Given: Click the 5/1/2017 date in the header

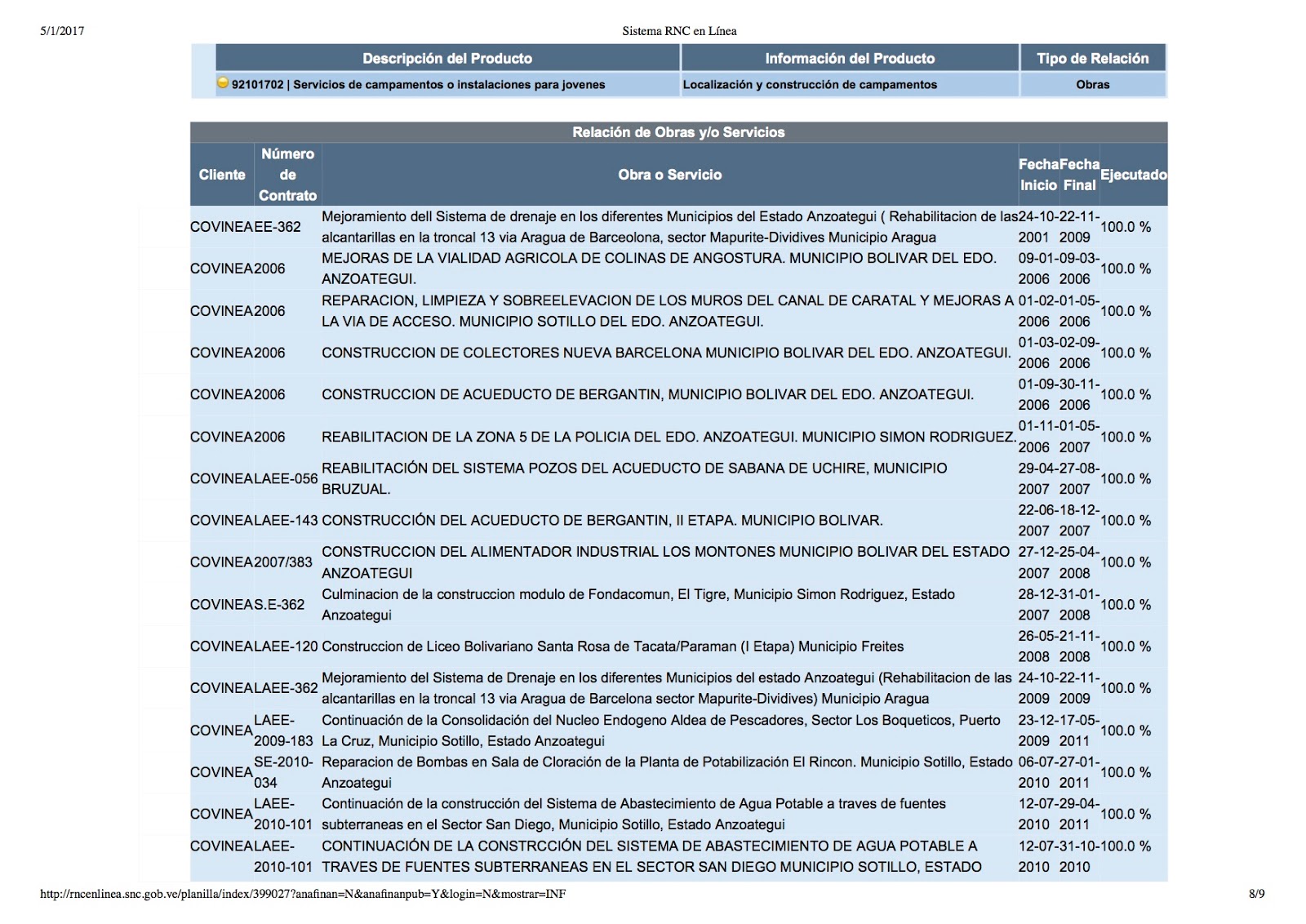Looking at the screenshot, I should tap(62, 31).
